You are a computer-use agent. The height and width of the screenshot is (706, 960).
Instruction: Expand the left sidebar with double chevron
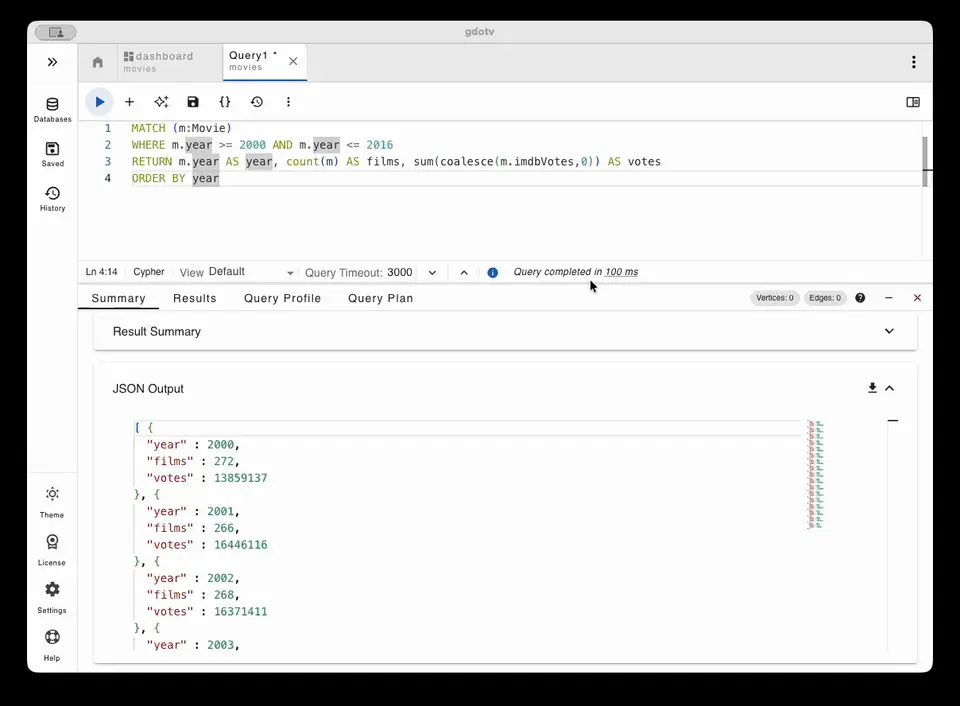52,62
